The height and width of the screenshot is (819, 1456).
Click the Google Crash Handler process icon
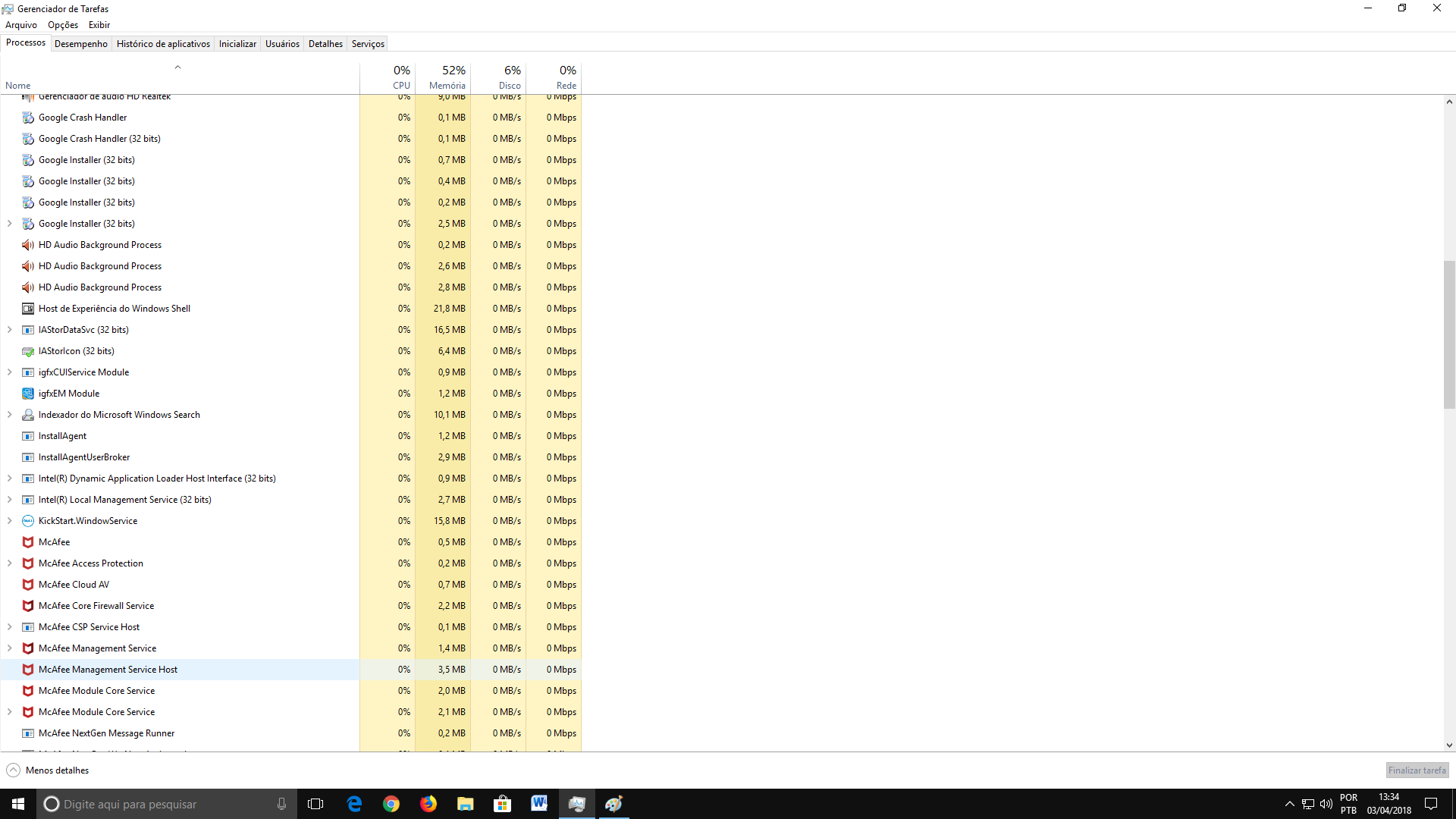click(x=28, y=118)
